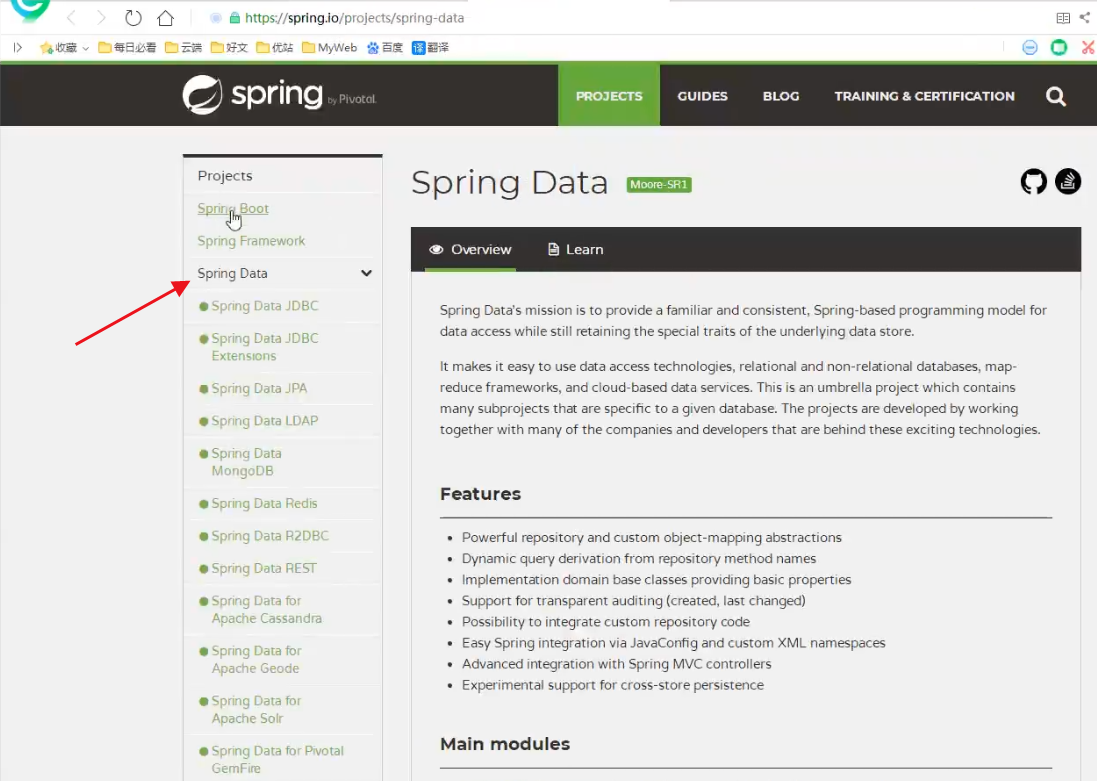Open Spring Data JDBC Extensions subproject
The height and width of the screenshot is (781, 1097).
[x=264, y=347]
